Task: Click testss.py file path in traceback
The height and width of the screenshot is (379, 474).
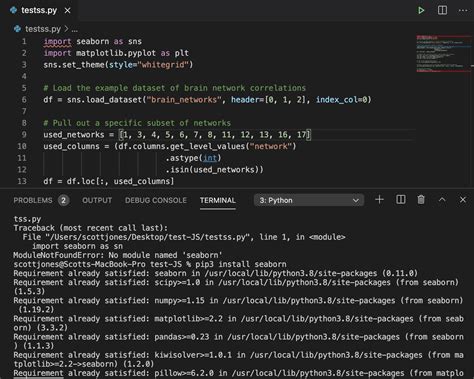Action: [x=148, y=237]
